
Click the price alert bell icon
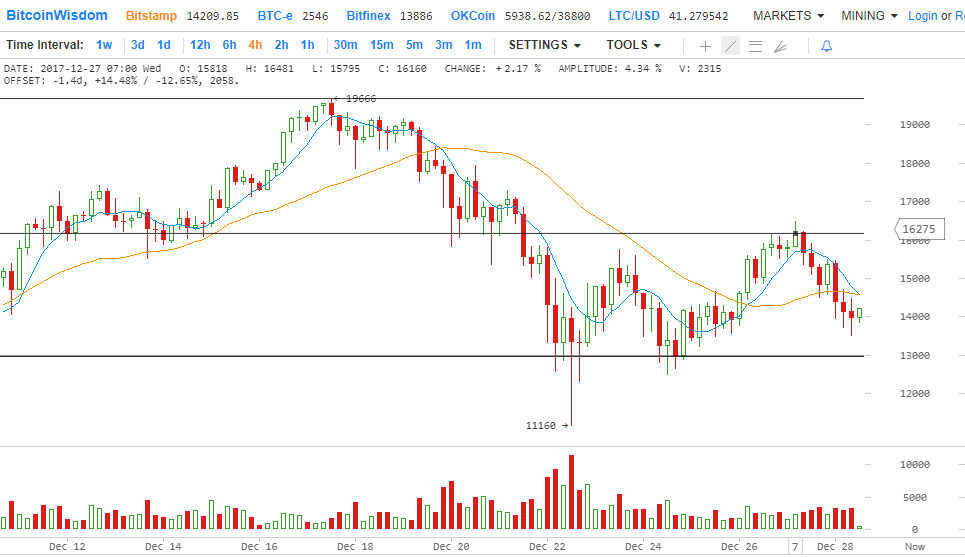pyautogui.click(x=826, y=46)
